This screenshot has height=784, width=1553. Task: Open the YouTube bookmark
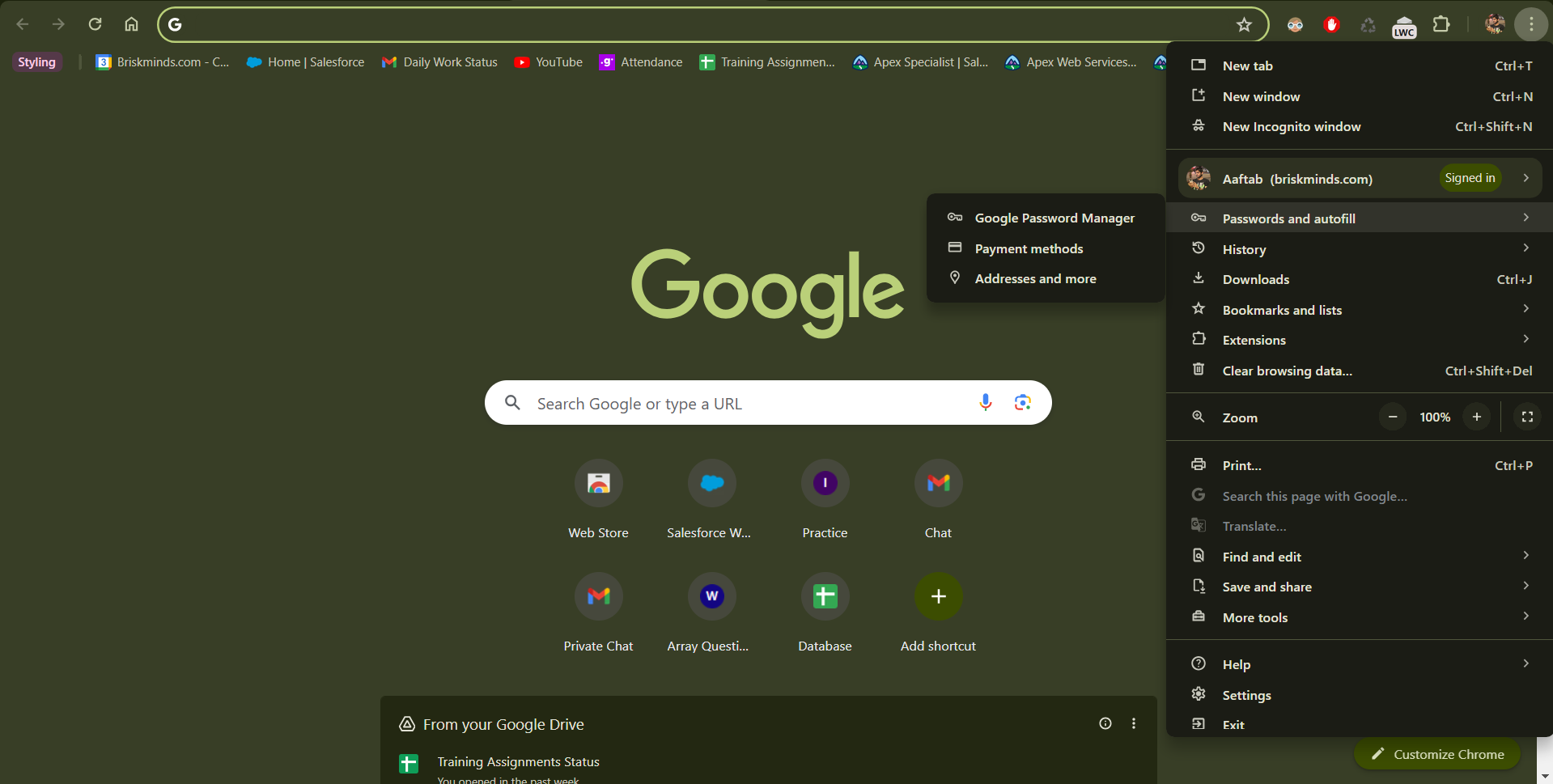pos(549,62)
